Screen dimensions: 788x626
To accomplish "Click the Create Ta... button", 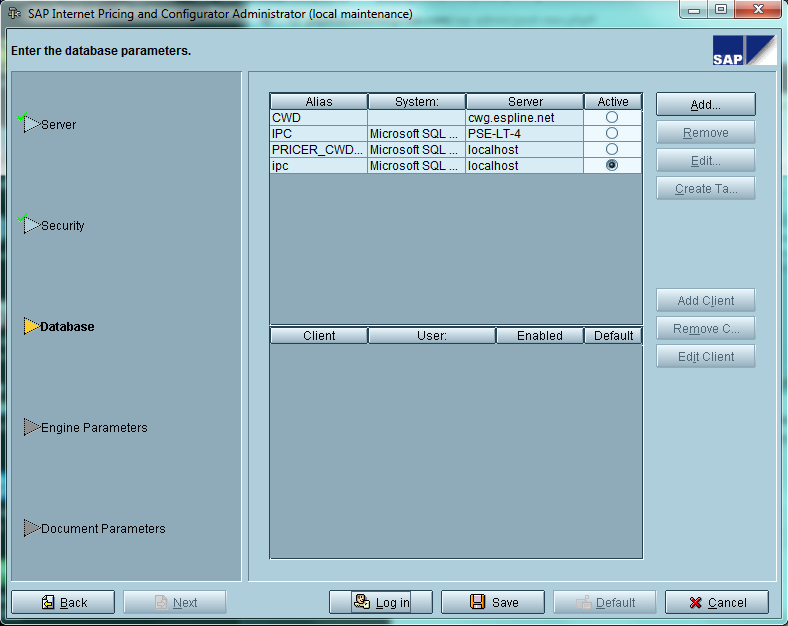I will [706, 189].
